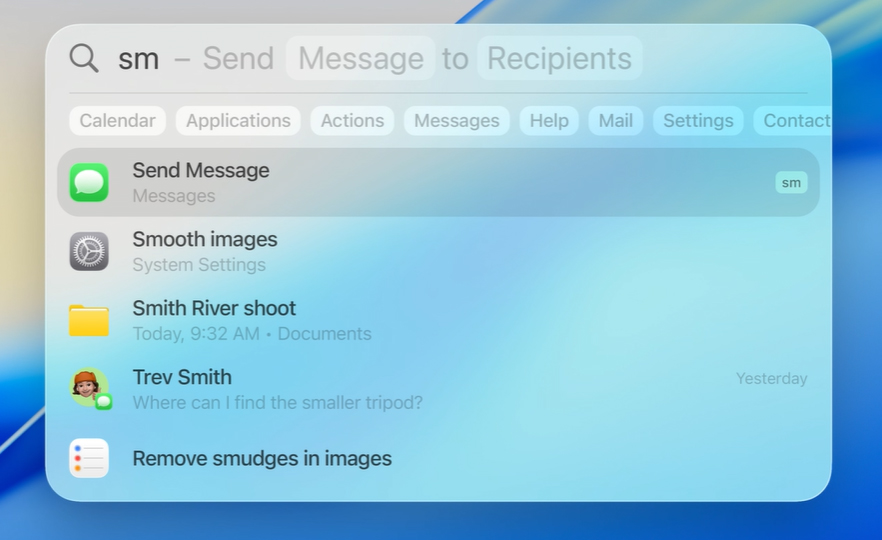Open the Trev Smith conversation result
Image resolution: width=882 pixels, height=540 pixels.
(438, 389)
